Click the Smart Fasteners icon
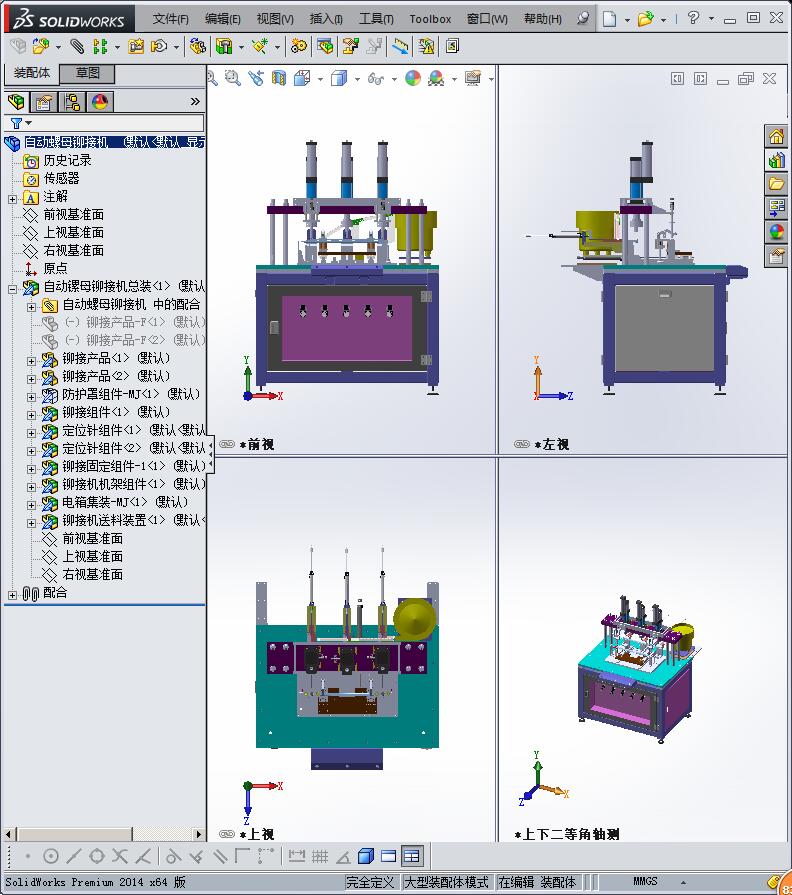Screen dimensions: 792x895 (136, 46)
